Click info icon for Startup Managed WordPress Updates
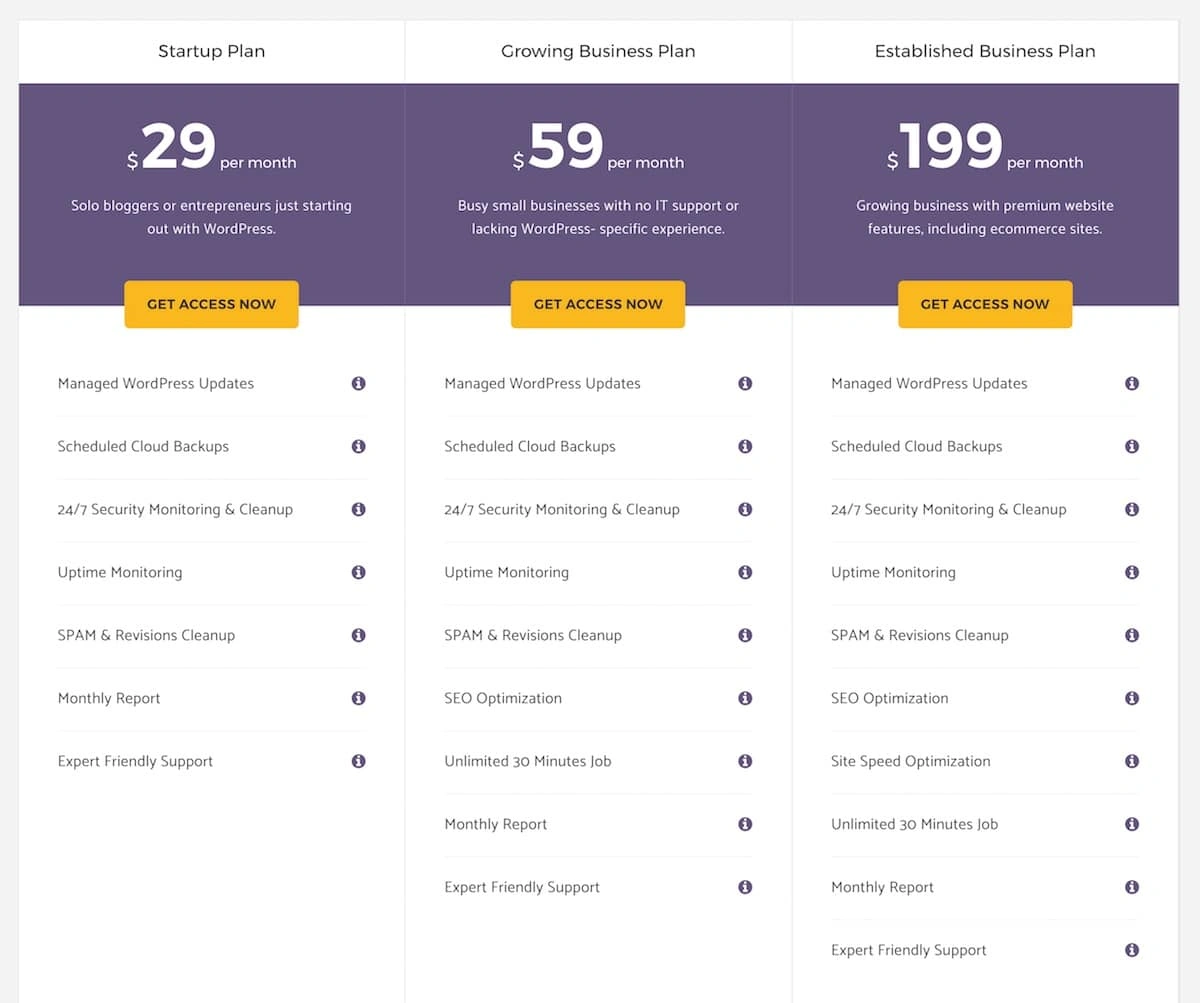This screenshot has width=1200, height=1003. (x=358, y=383)
